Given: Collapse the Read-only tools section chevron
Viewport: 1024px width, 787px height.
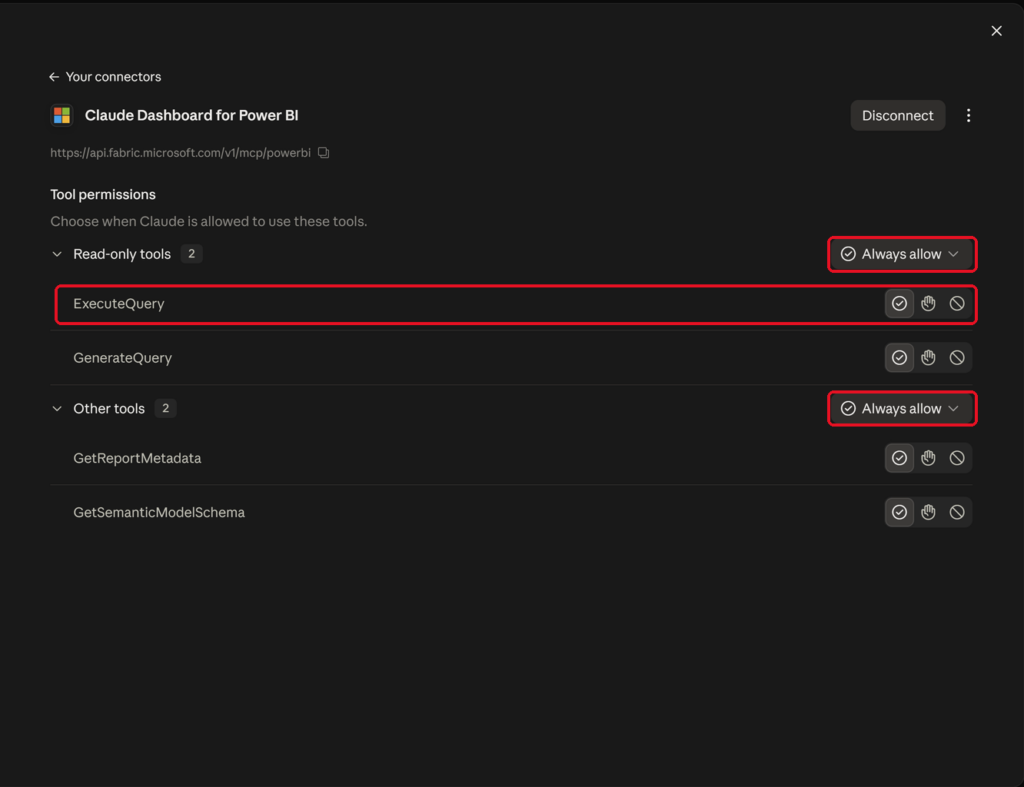Looking at the screenshot, I should click(x=57, y=254).
